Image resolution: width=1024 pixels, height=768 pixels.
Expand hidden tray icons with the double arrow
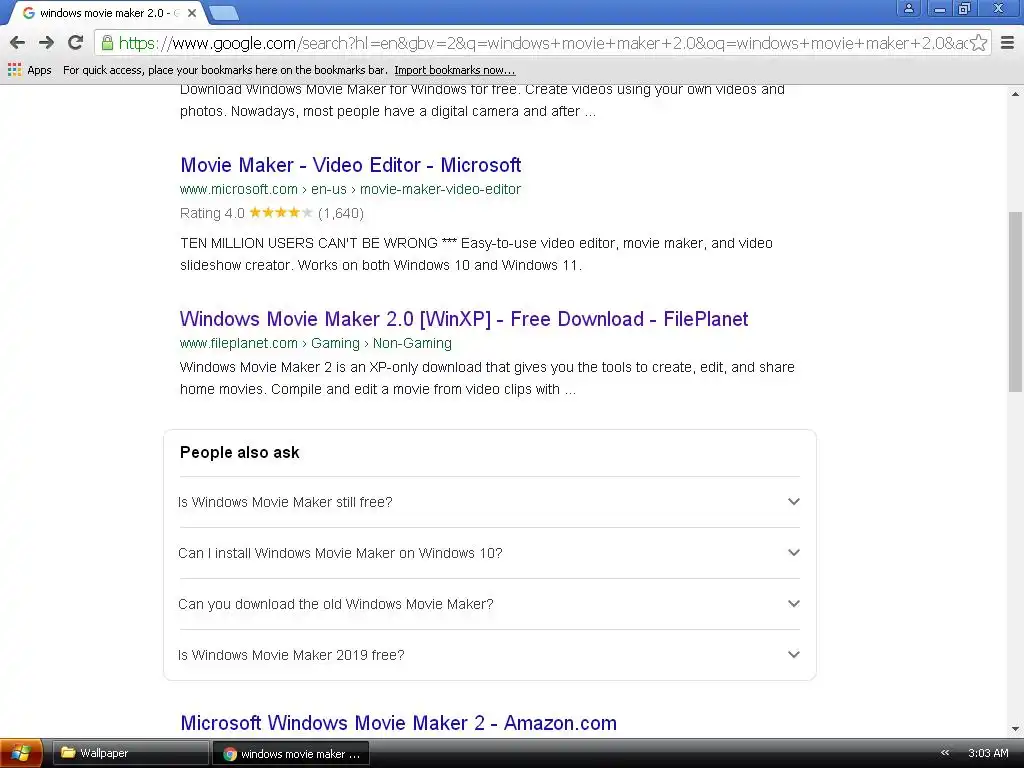944,753
